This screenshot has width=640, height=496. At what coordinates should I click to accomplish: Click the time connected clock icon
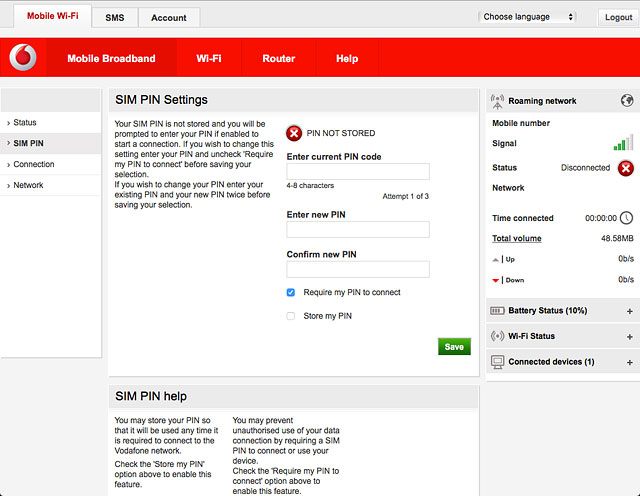click(x=626, y=218)
